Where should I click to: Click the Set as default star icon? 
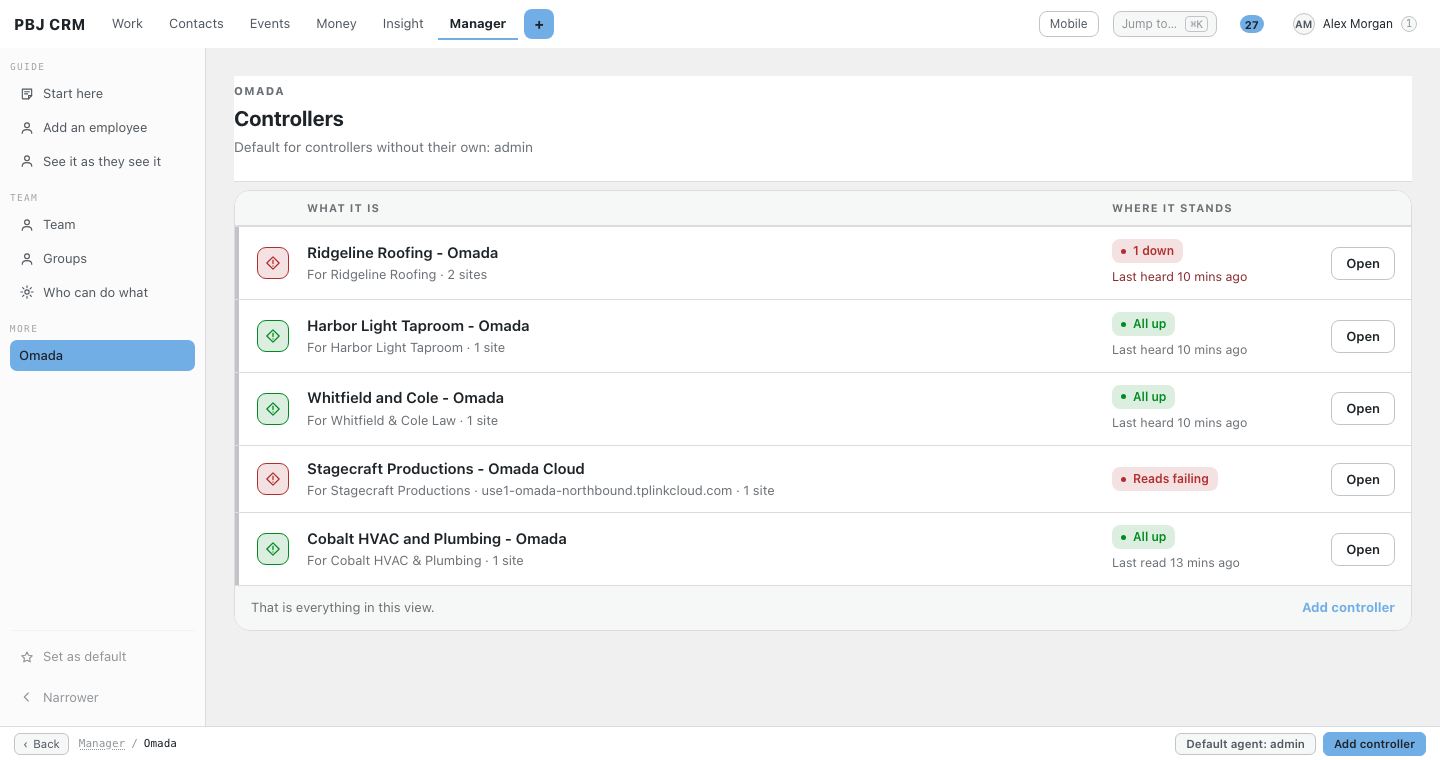27,657
